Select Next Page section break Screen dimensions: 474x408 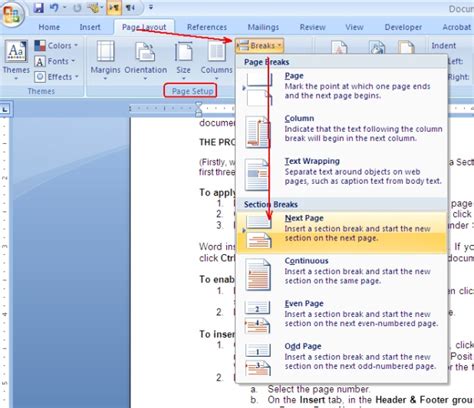point(341,232)
